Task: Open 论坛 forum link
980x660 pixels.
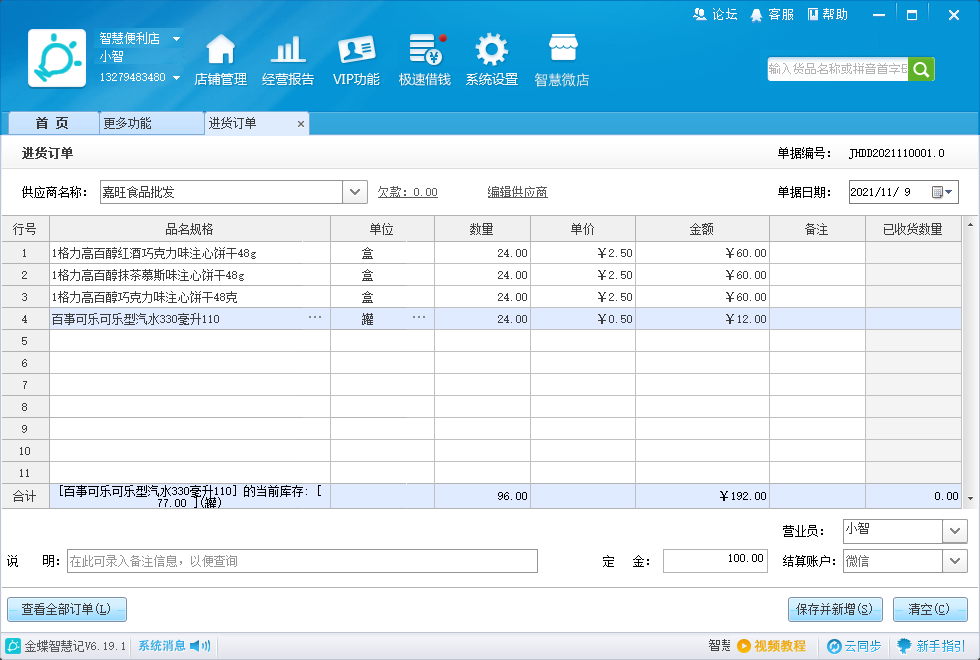Action: click(716, 14)
